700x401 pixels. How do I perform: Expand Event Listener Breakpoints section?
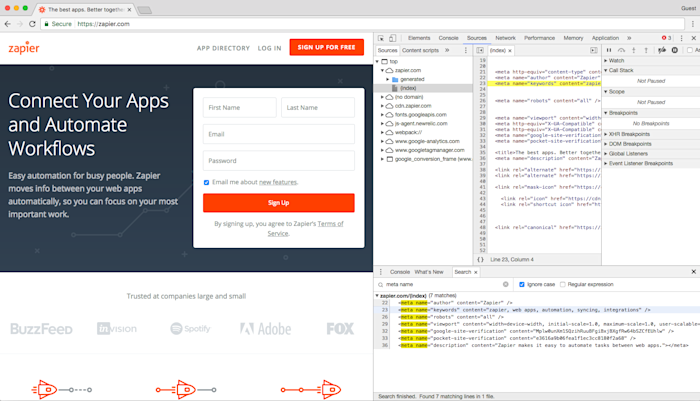(606, 163)
